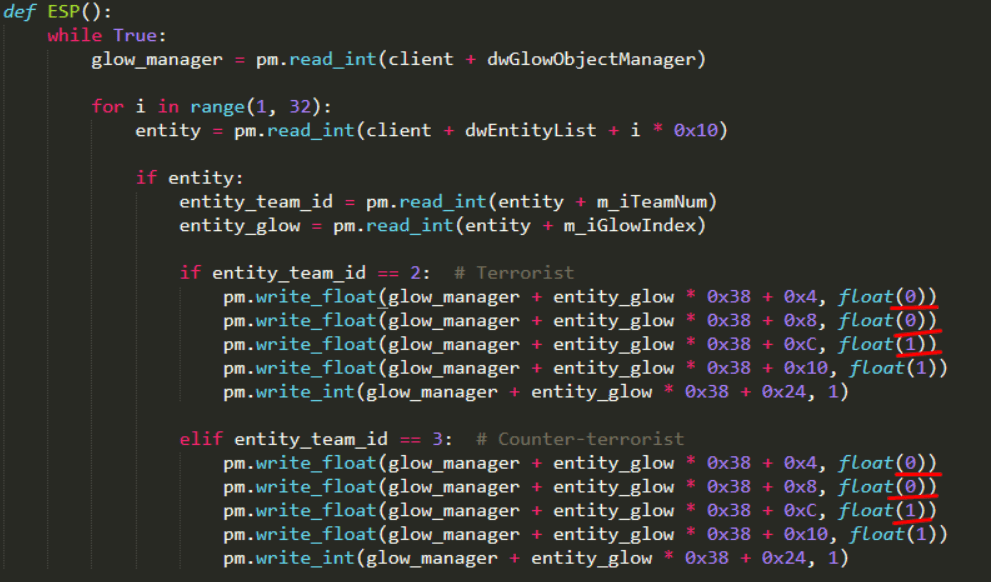
Task: Click 0x10 offset in Terrorist block
Action: 805,368
